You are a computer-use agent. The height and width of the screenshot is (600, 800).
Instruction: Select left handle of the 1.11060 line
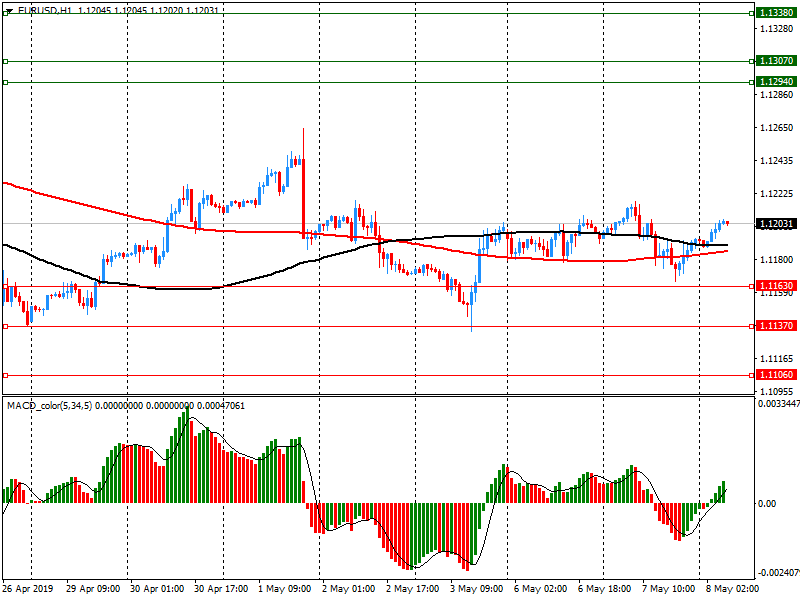point(5,375)
